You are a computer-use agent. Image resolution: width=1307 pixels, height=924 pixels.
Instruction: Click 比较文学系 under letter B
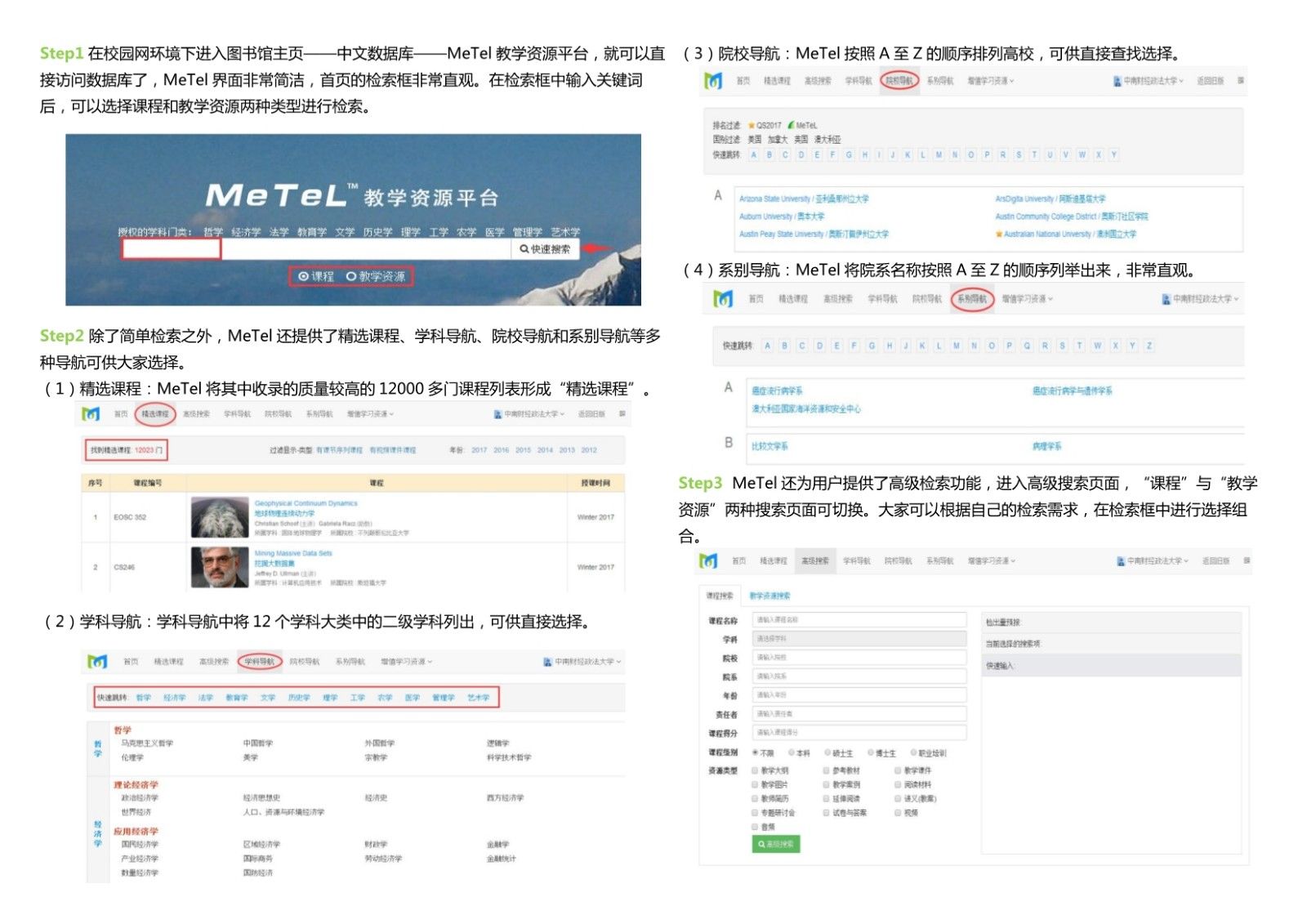(769, 446)
